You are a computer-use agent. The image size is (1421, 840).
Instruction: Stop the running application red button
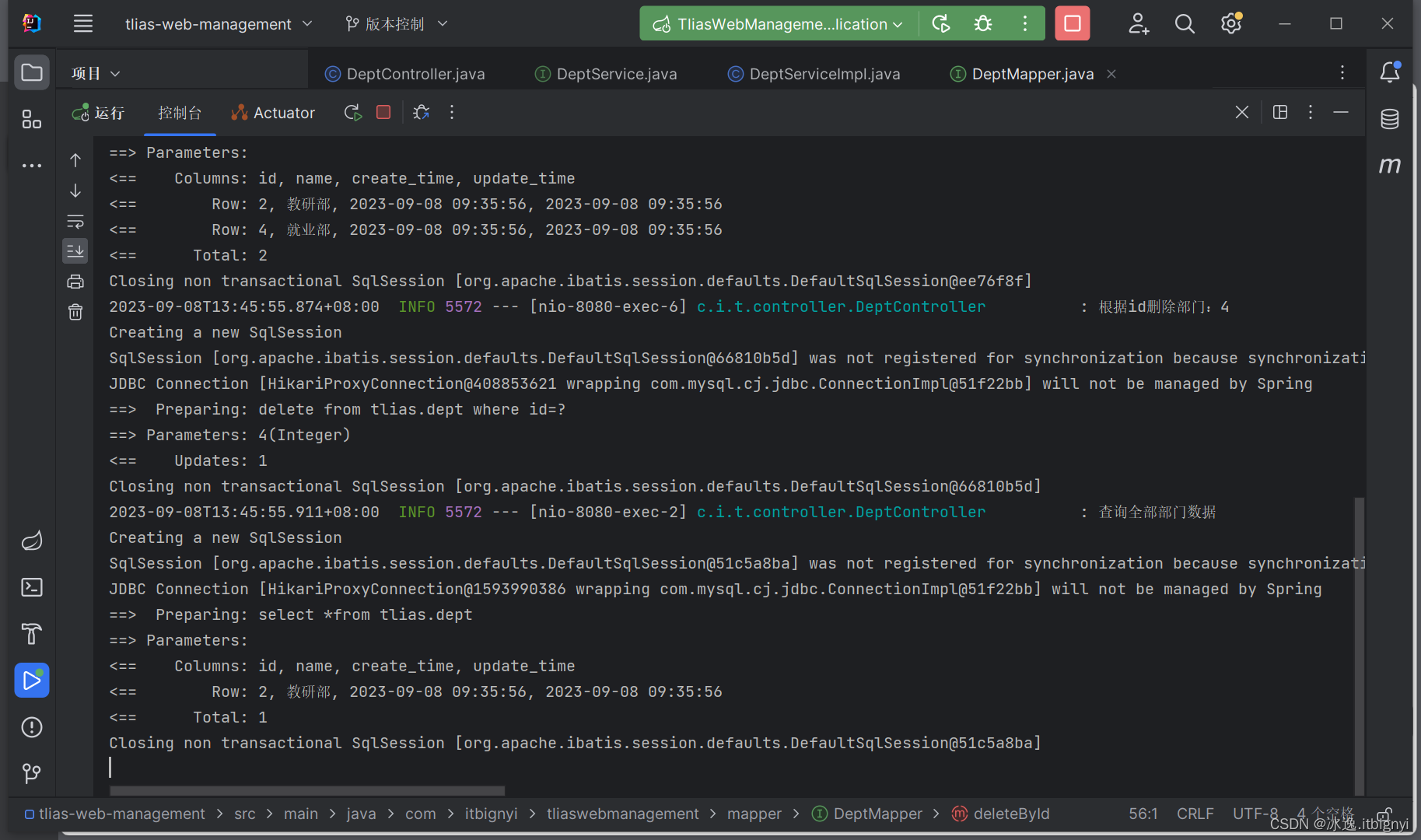[x=1073, y=24]
